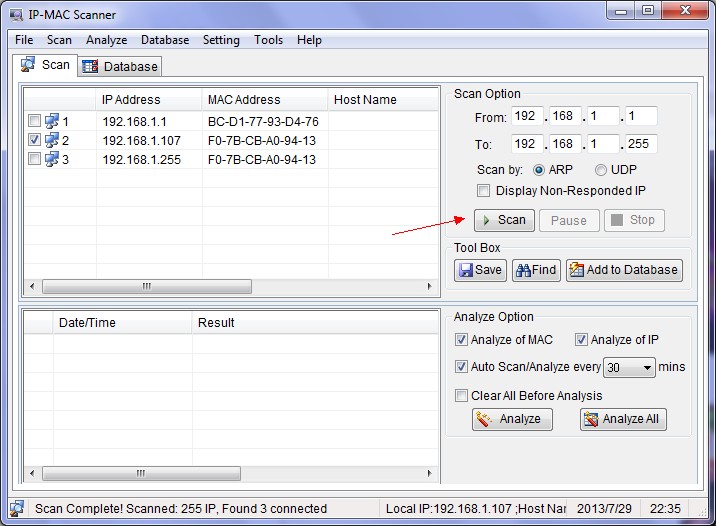Screen dimensions: 716x526
Task: Open the Tools menu
Action: coord(268,40)
